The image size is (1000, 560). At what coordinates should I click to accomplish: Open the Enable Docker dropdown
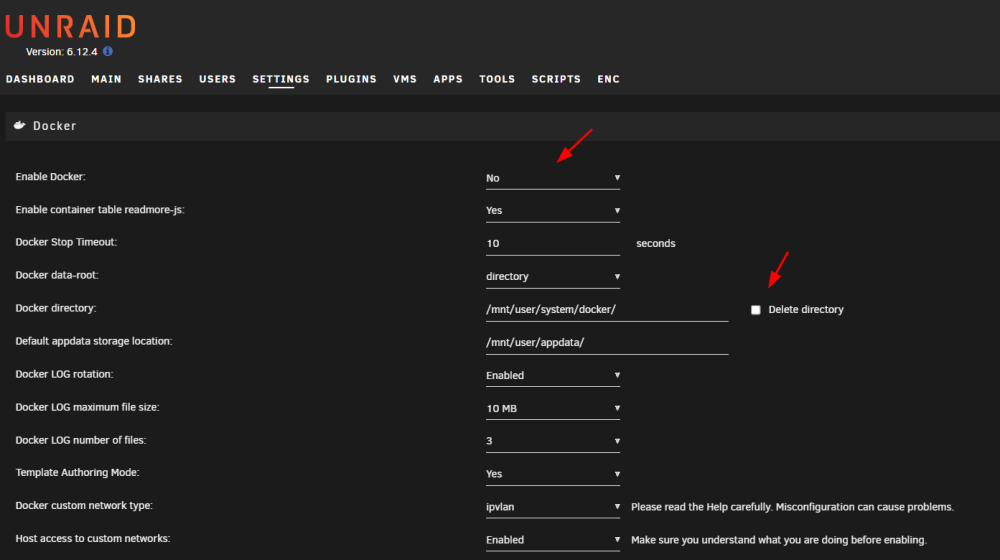(x=553, y=178)
